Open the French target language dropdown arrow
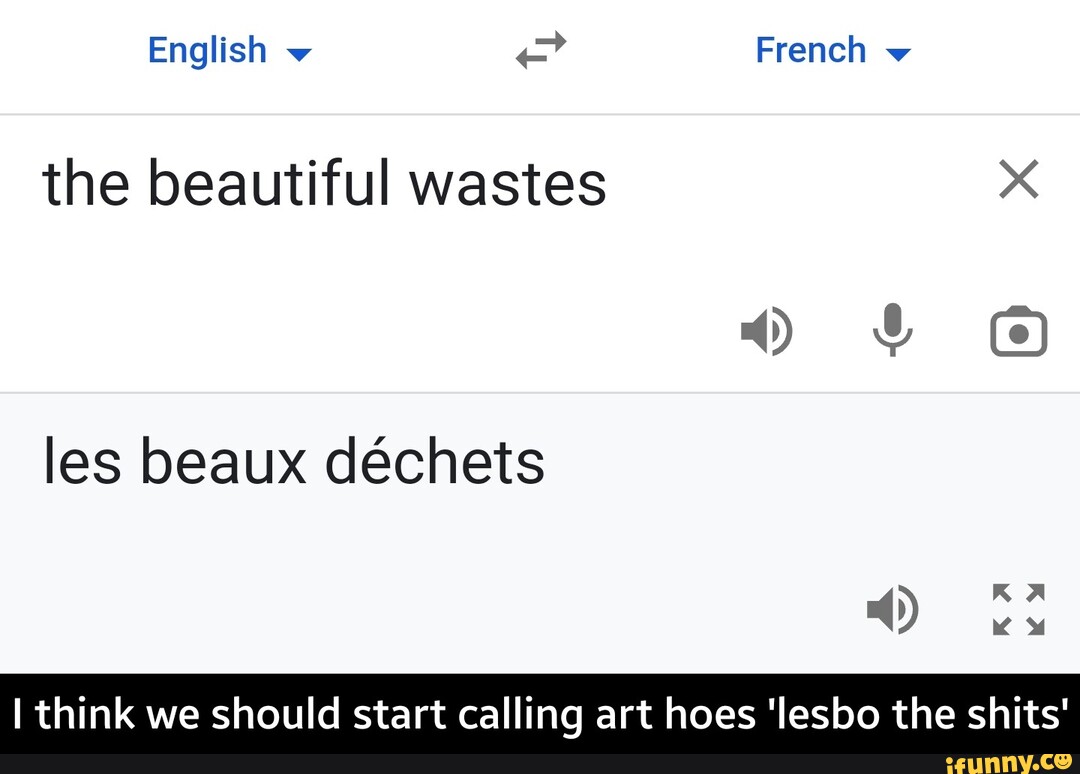1080x774 pixels. [899, 55]
